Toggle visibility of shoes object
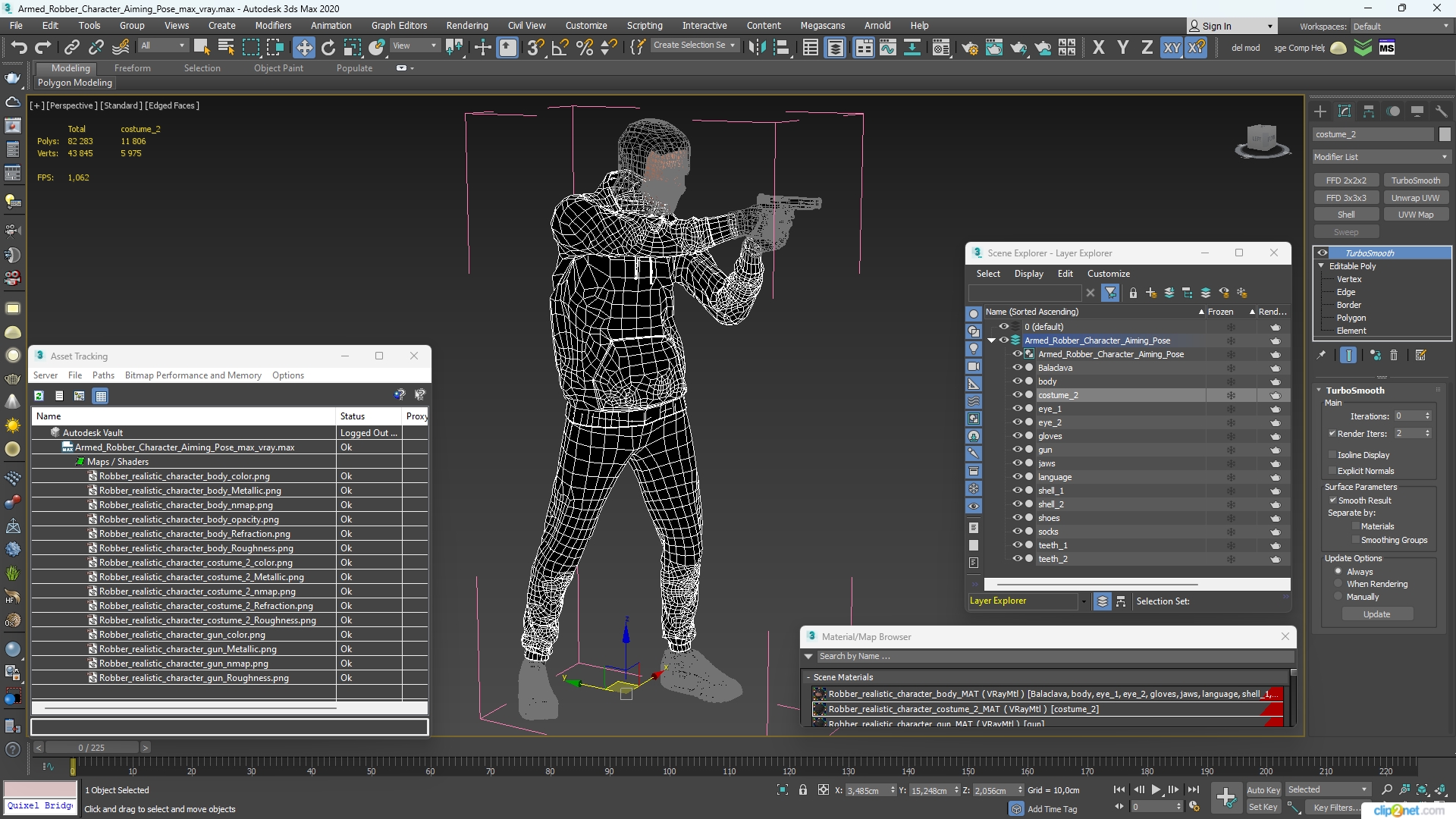The width and height of the screenshot is (1456, 819). coord(1018,518)
